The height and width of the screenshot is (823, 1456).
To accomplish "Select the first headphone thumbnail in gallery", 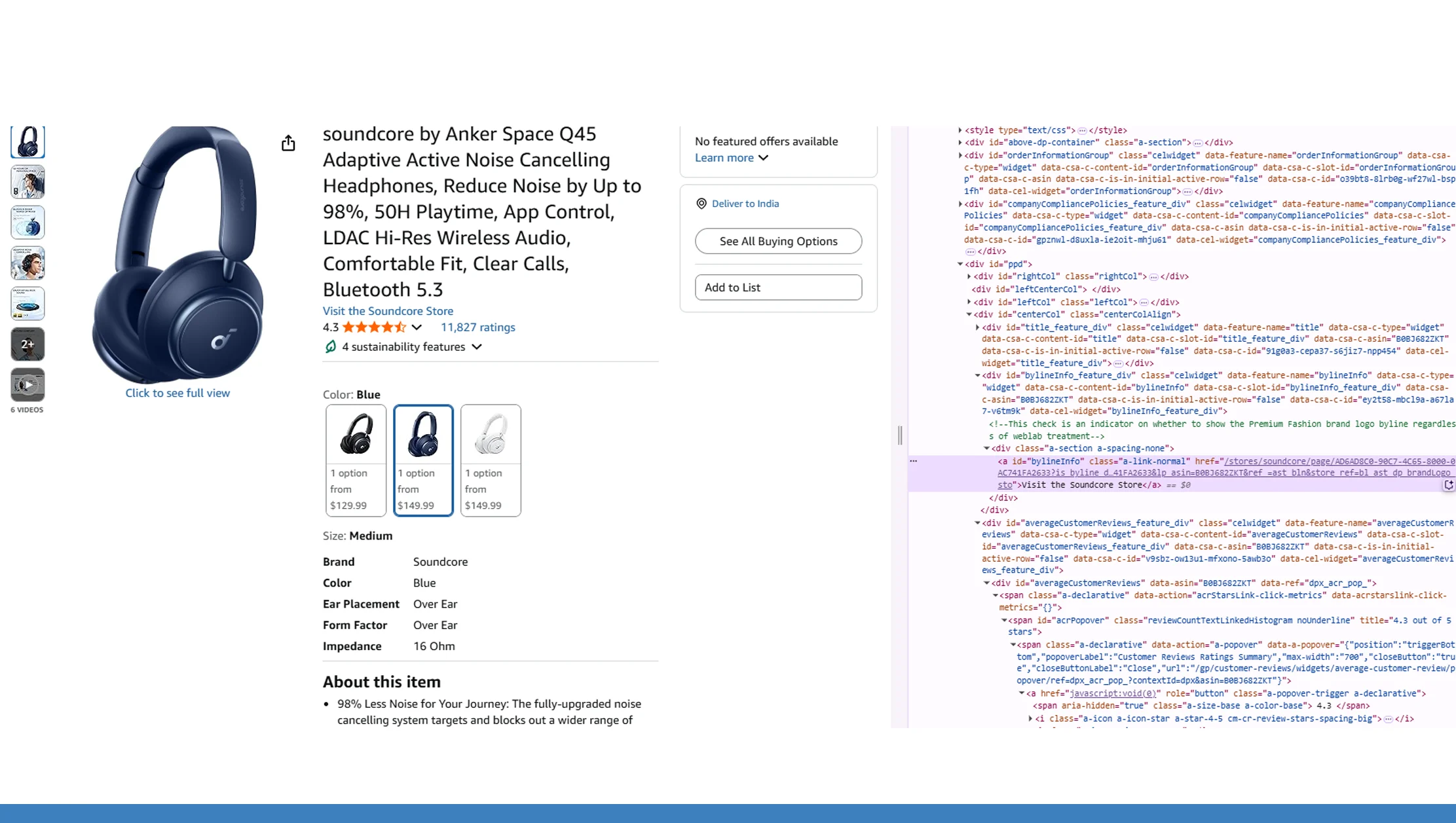I will point(28,142).
